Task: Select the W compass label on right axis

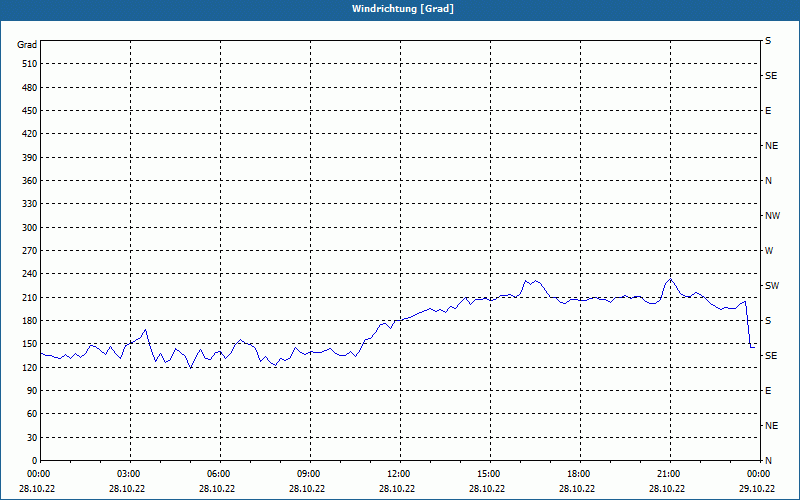Action: (769, 251)
